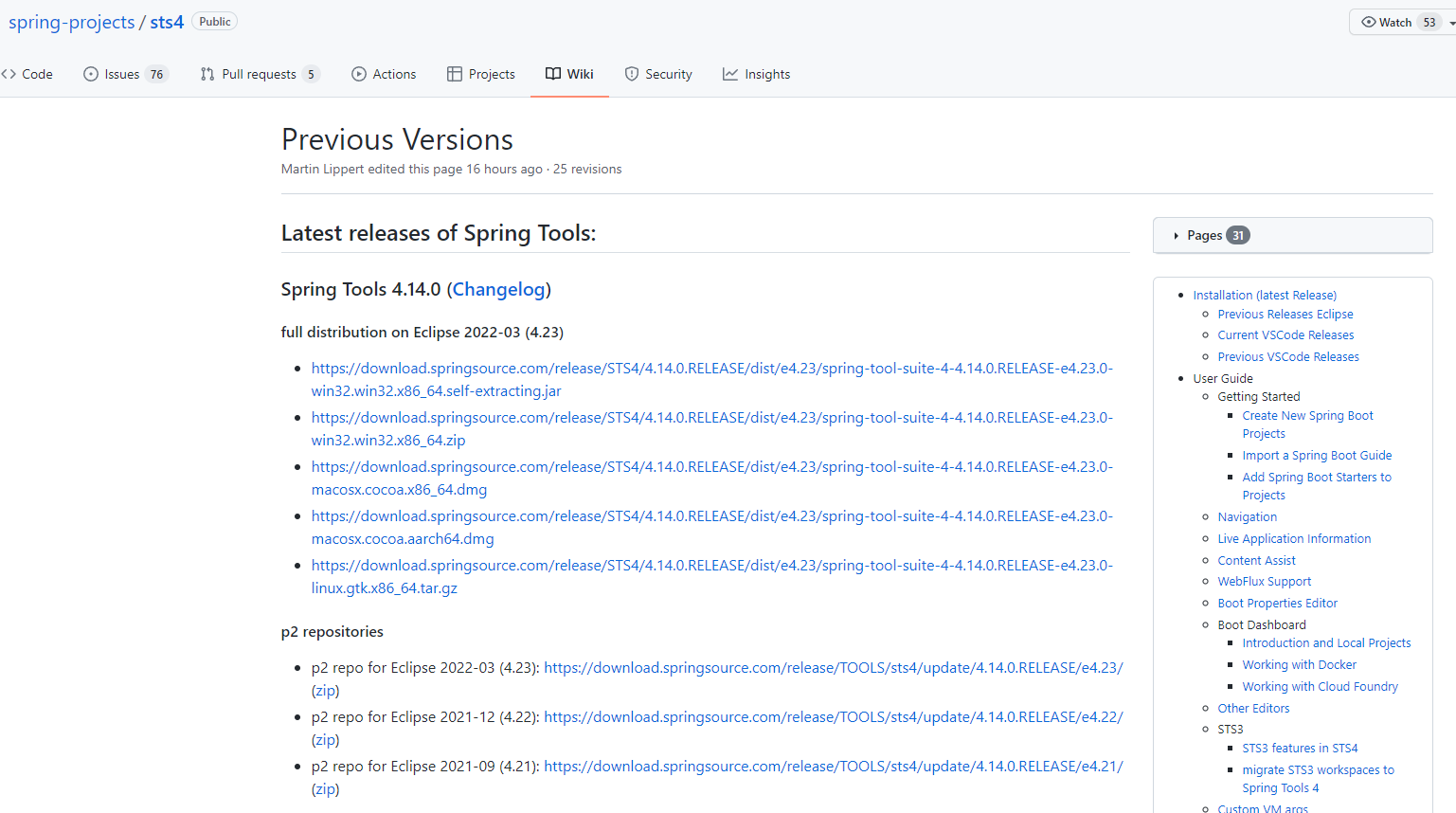Open the Code tab

(x=27, y=74)
